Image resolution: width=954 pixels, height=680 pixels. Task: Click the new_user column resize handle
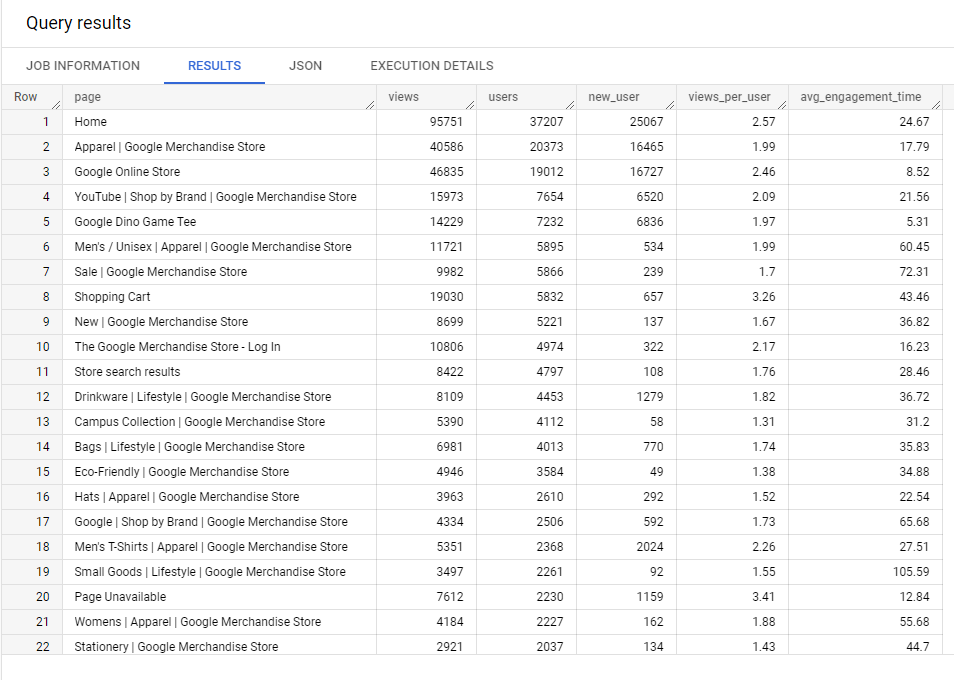669,105
